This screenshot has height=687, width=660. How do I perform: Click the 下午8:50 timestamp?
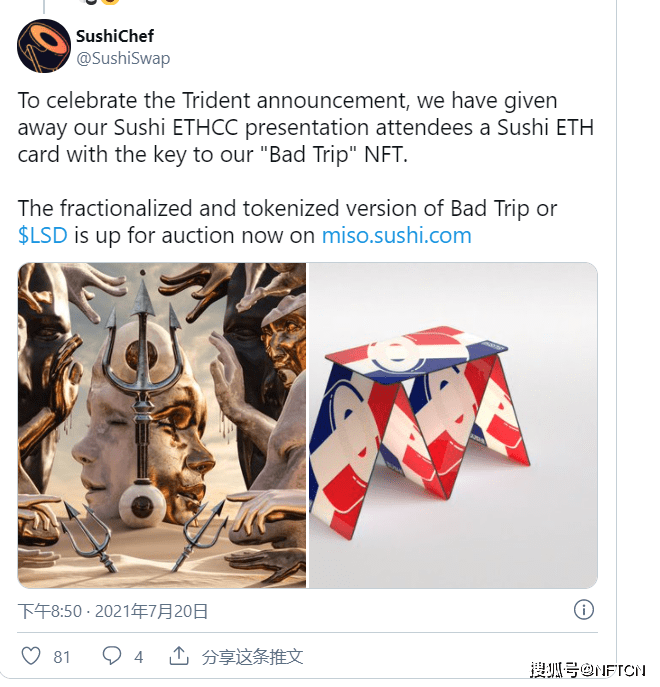(x=50, y=611)
